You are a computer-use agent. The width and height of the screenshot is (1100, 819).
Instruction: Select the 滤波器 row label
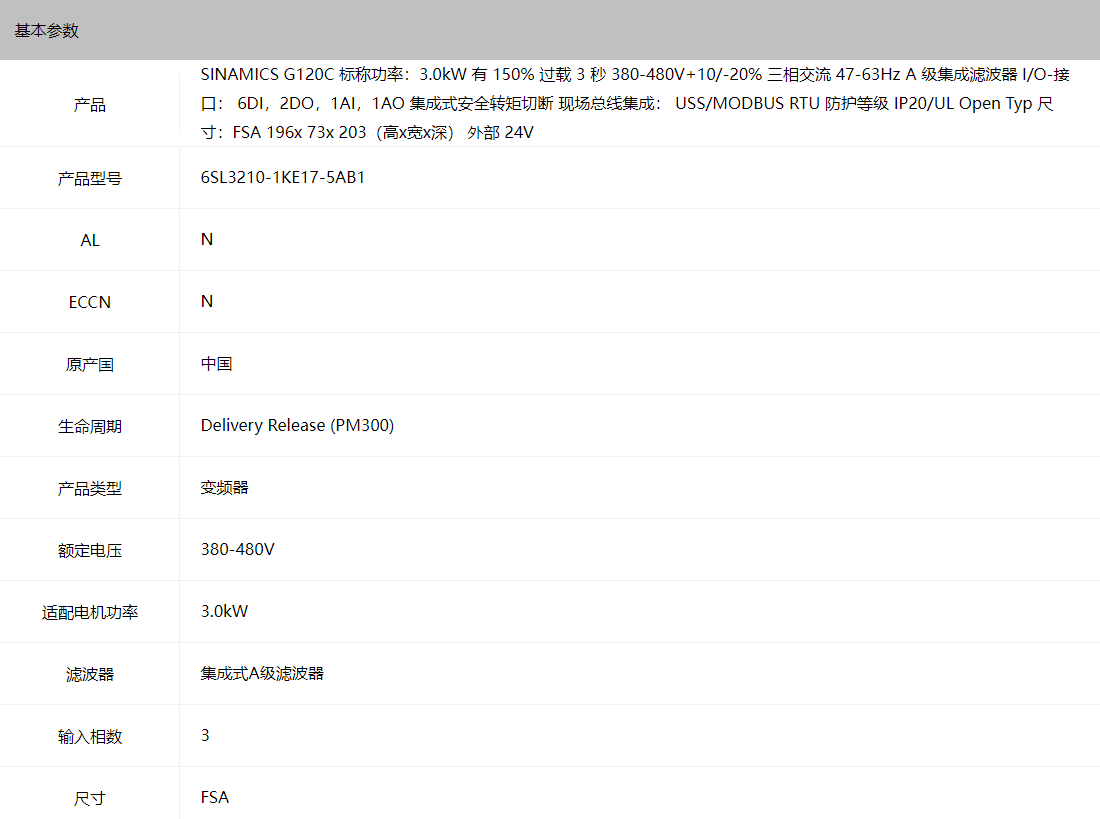pos(90,674)
